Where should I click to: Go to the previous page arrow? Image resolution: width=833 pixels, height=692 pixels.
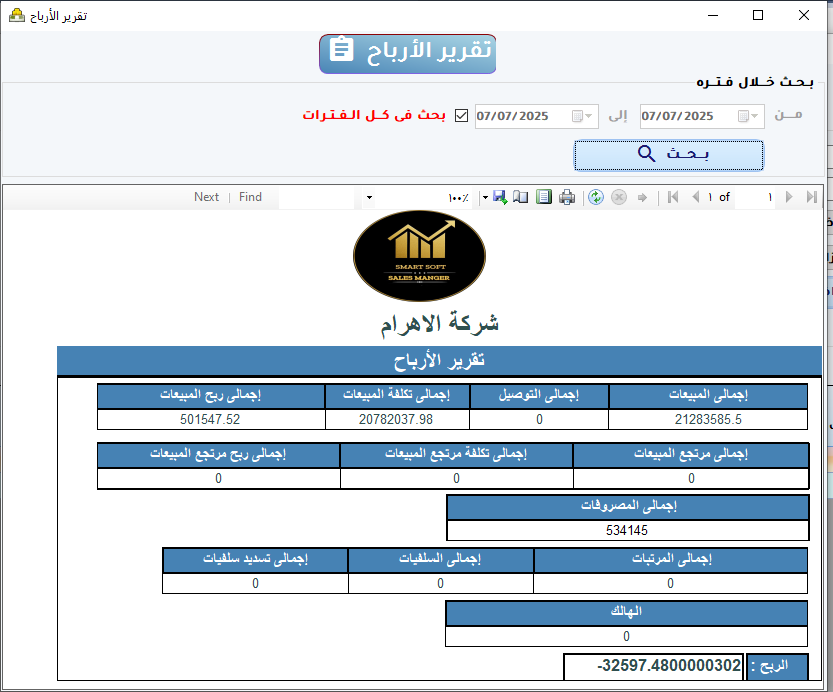click(x=695, y=197)
